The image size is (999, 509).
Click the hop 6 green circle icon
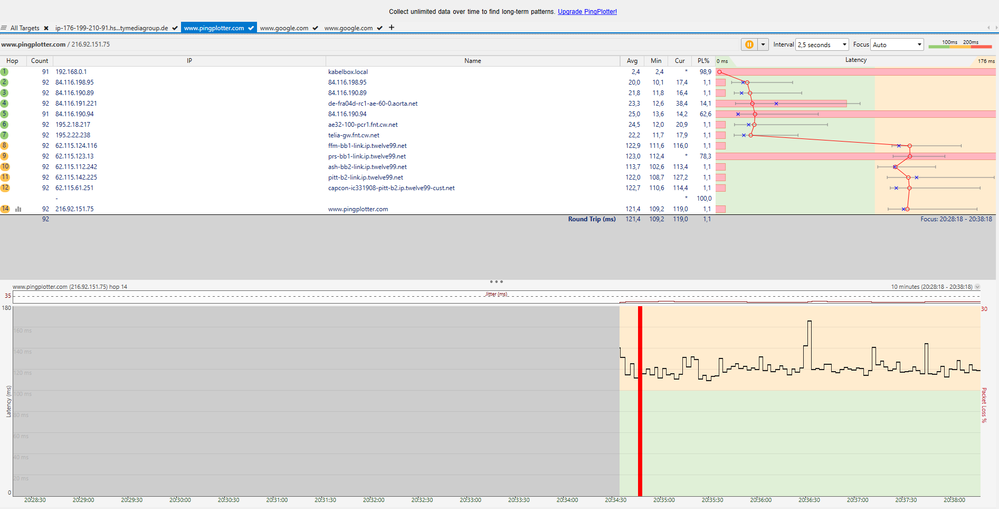click(x=4, y=124)
